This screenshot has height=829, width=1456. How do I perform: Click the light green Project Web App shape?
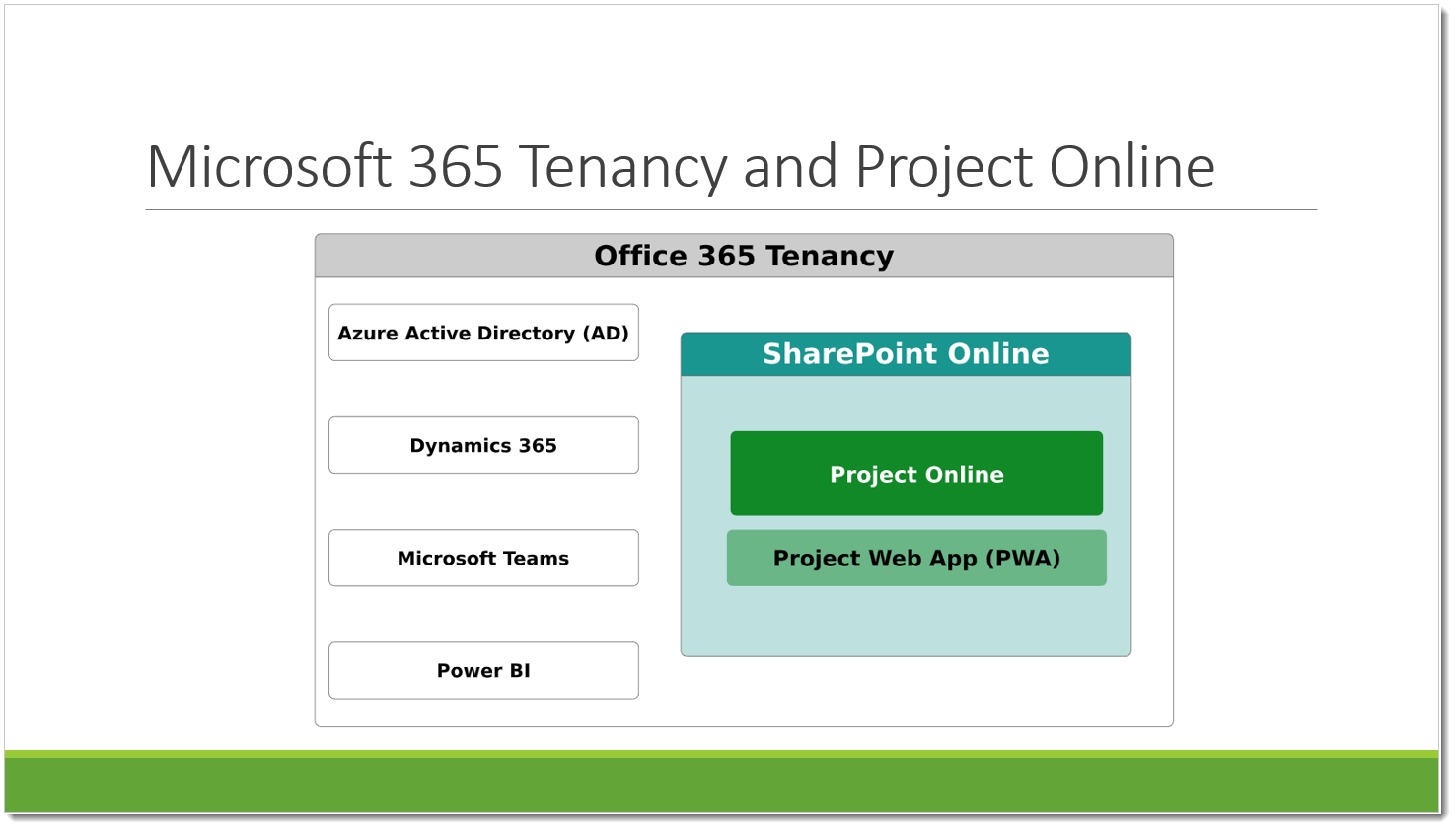coord(915,558)
